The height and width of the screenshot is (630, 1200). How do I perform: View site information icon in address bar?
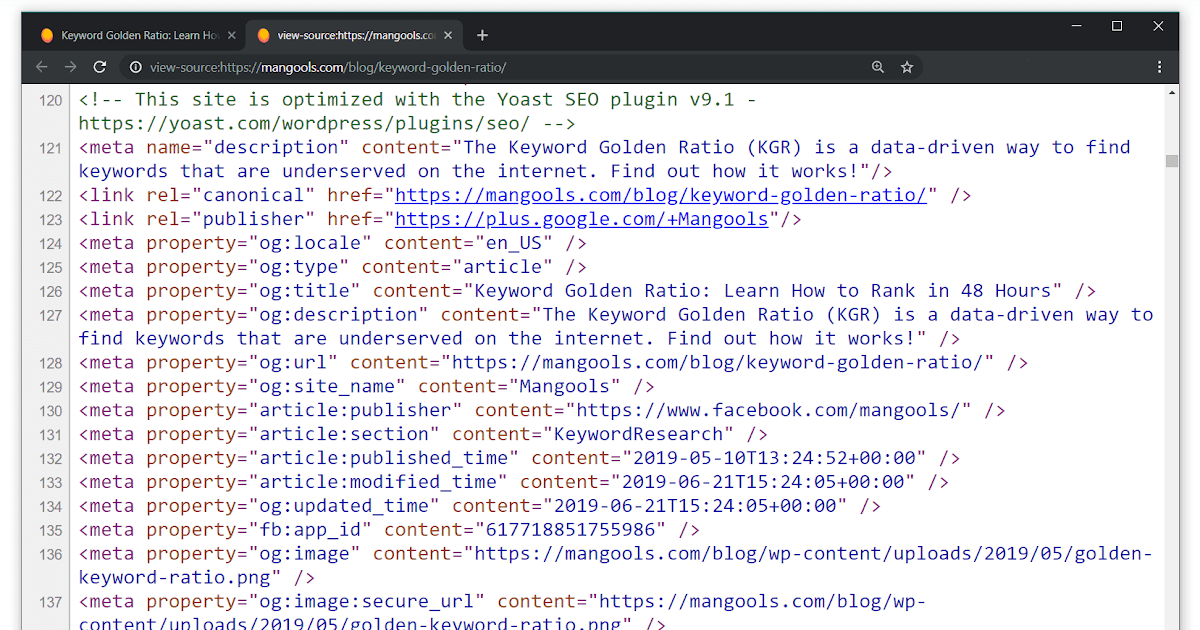click(135, 67)
